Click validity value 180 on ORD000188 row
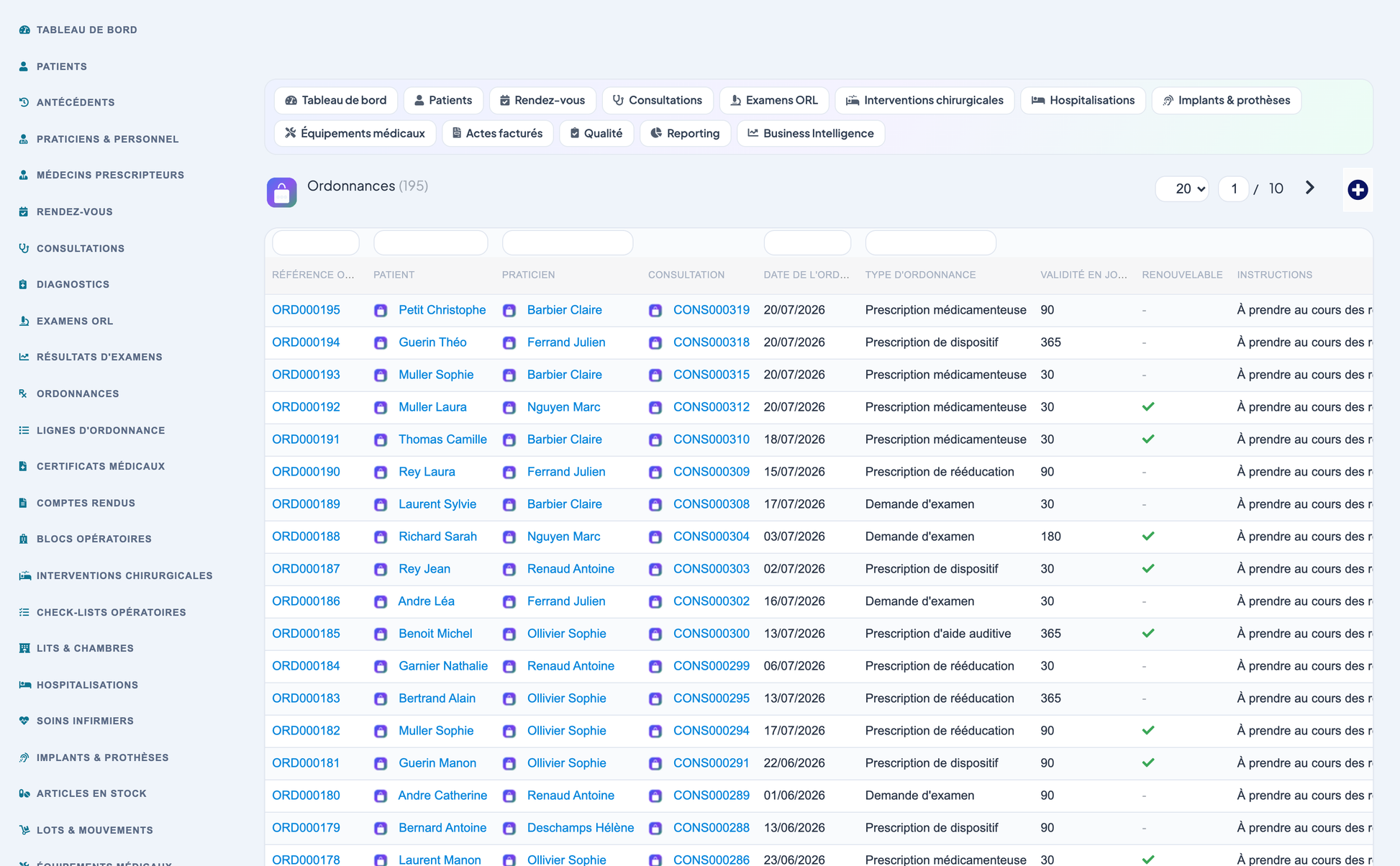 coord(1050,537)
